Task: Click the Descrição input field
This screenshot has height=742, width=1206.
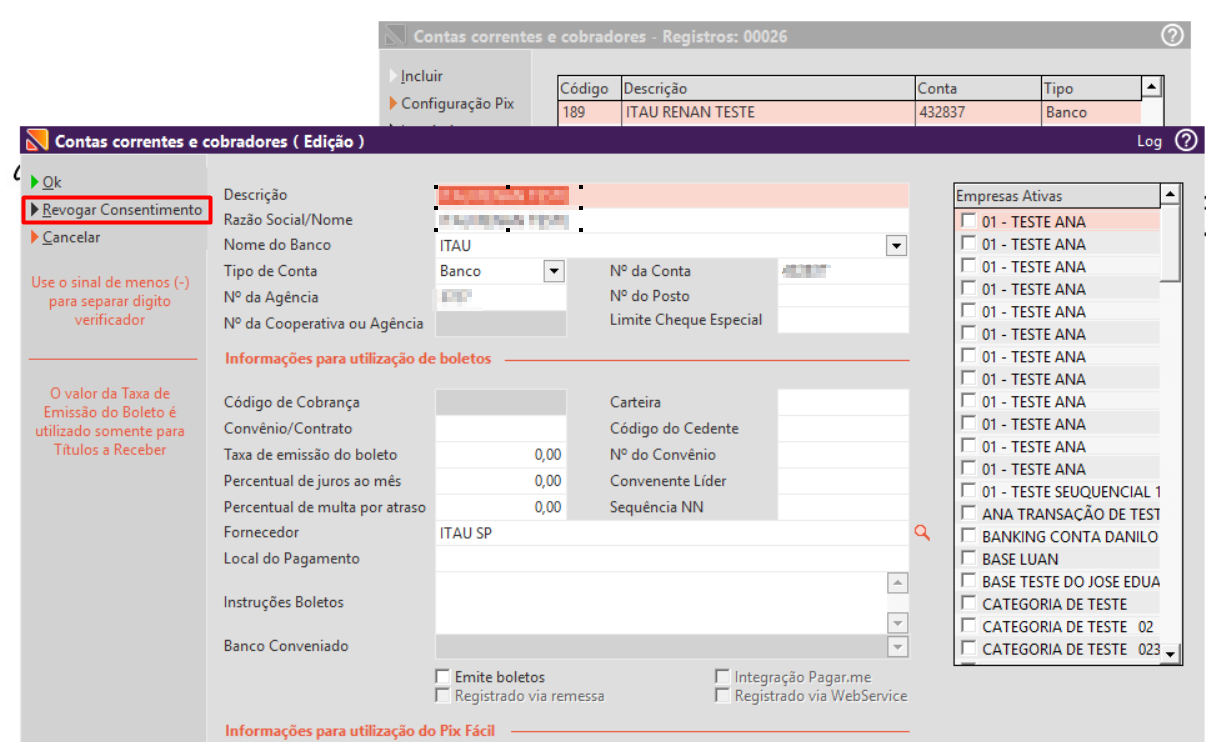Action: tap(672, 195)
